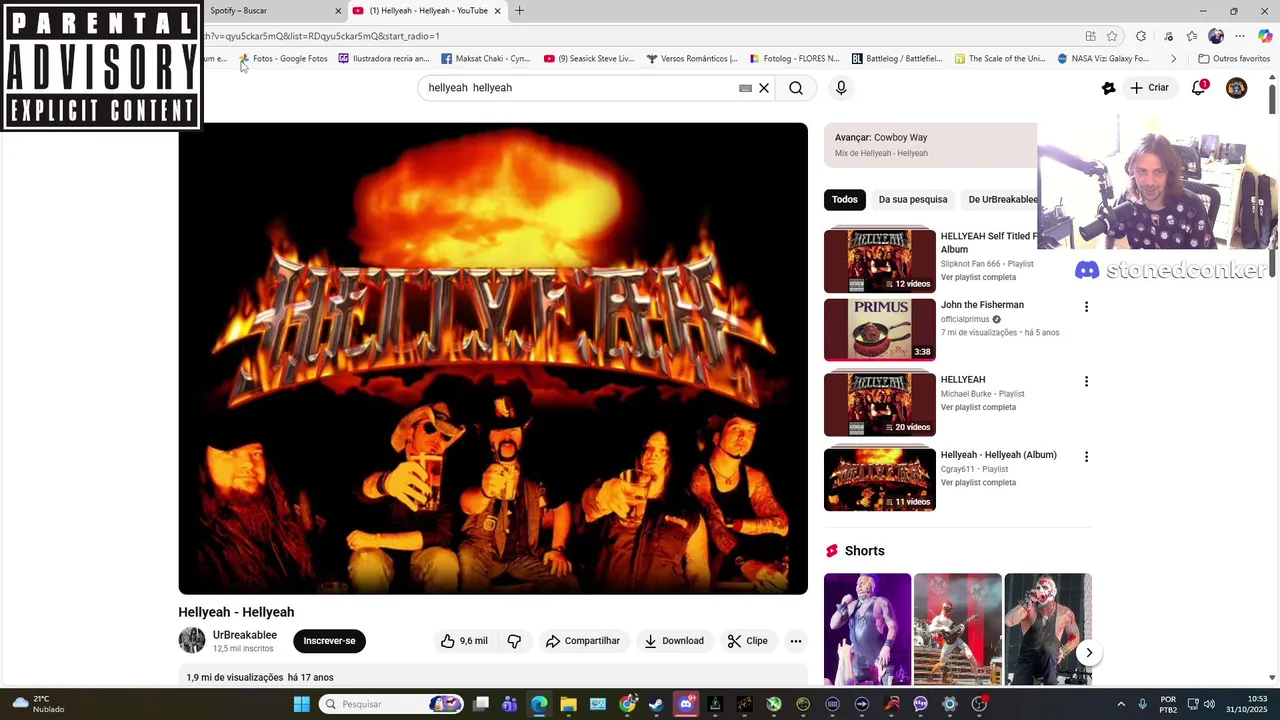This screenshot has height=720, width=1280.
Task: Open the Hellyeah (Album) 11 vídeos thumbnail
Action: 880,480
